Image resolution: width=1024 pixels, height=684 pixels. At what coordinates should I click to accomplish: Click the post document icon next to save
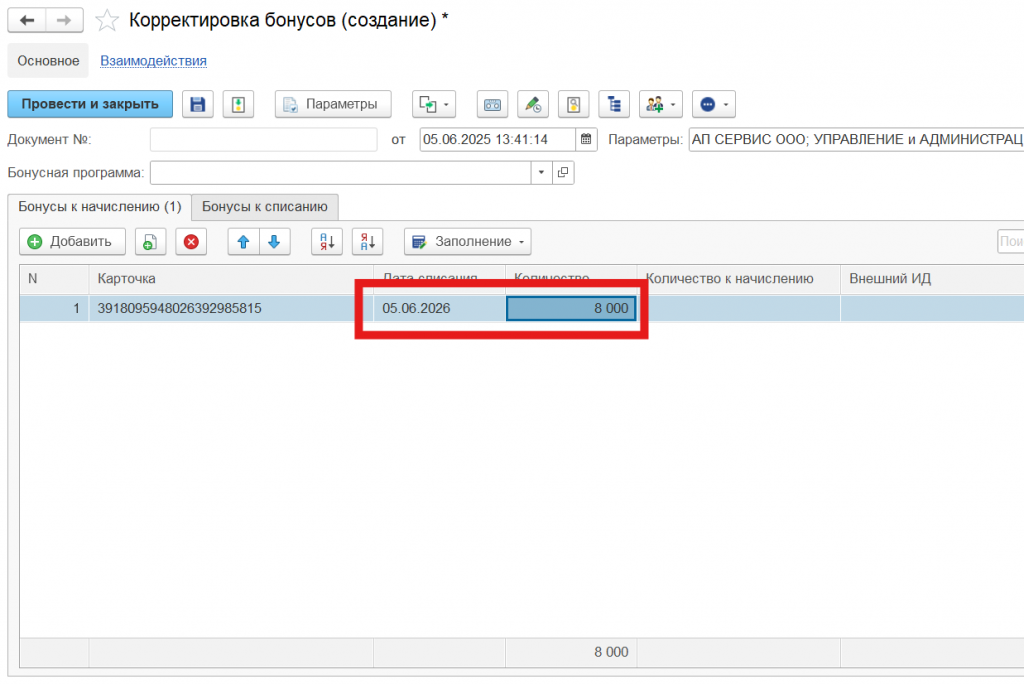[239, 104]
